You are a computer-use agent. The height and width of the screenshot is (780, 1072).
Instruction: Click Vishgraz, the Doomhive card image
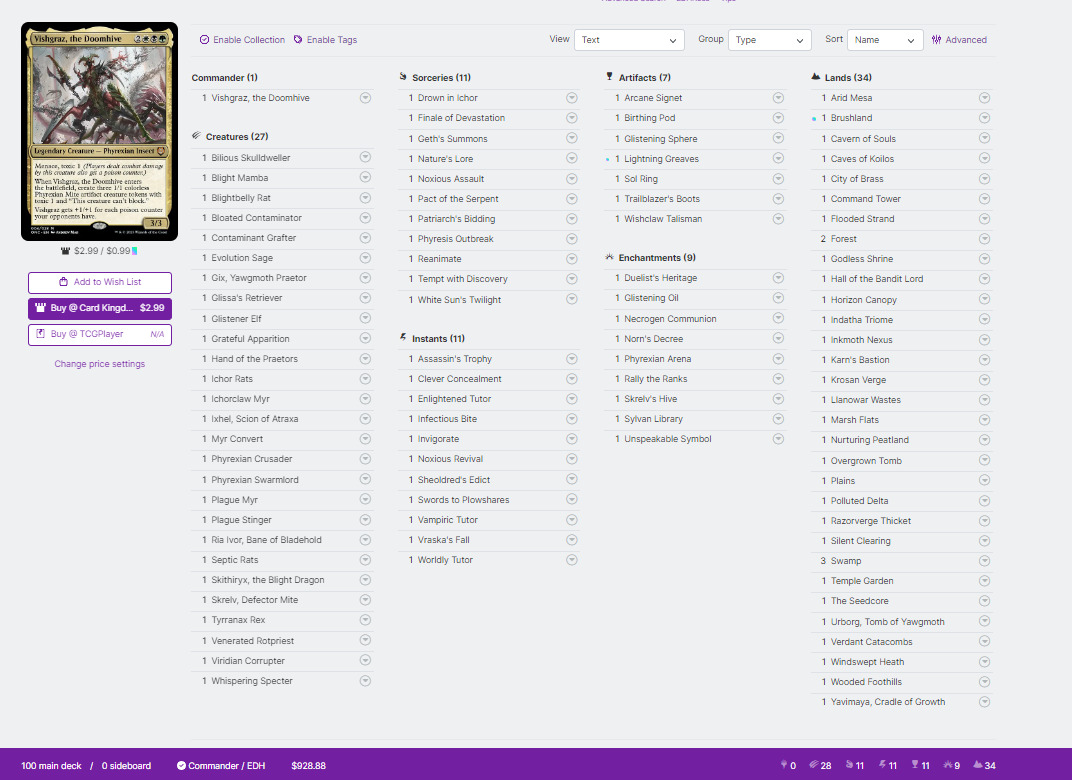[x=99, y=131]
